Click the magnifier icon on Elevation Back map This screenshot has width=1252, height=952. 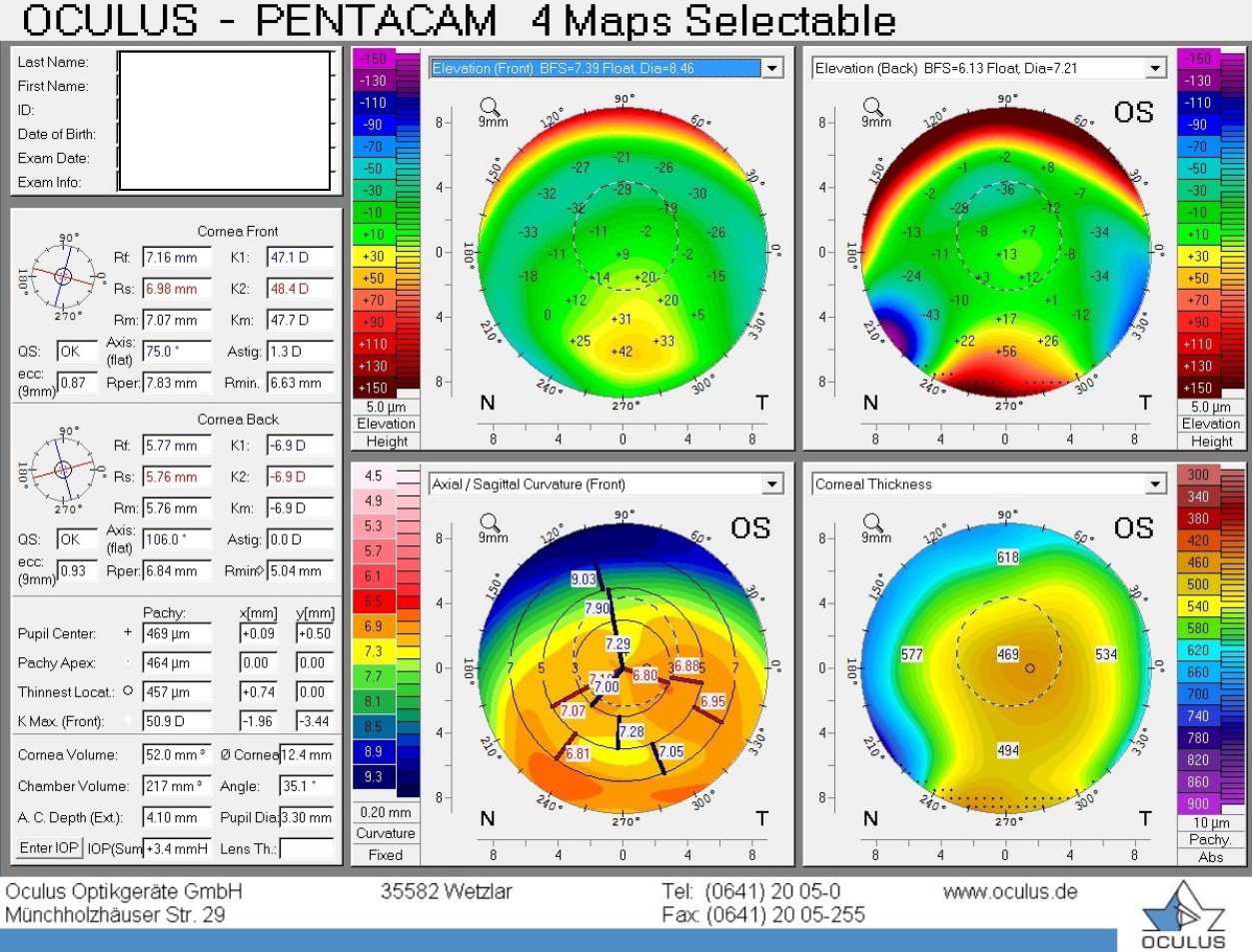coord(872,106)
